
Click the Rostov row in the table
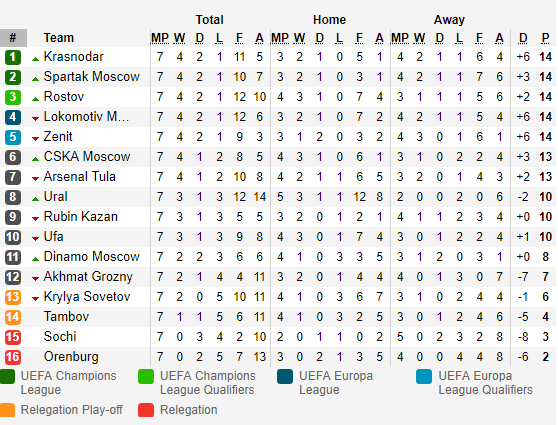coord(278,97)
